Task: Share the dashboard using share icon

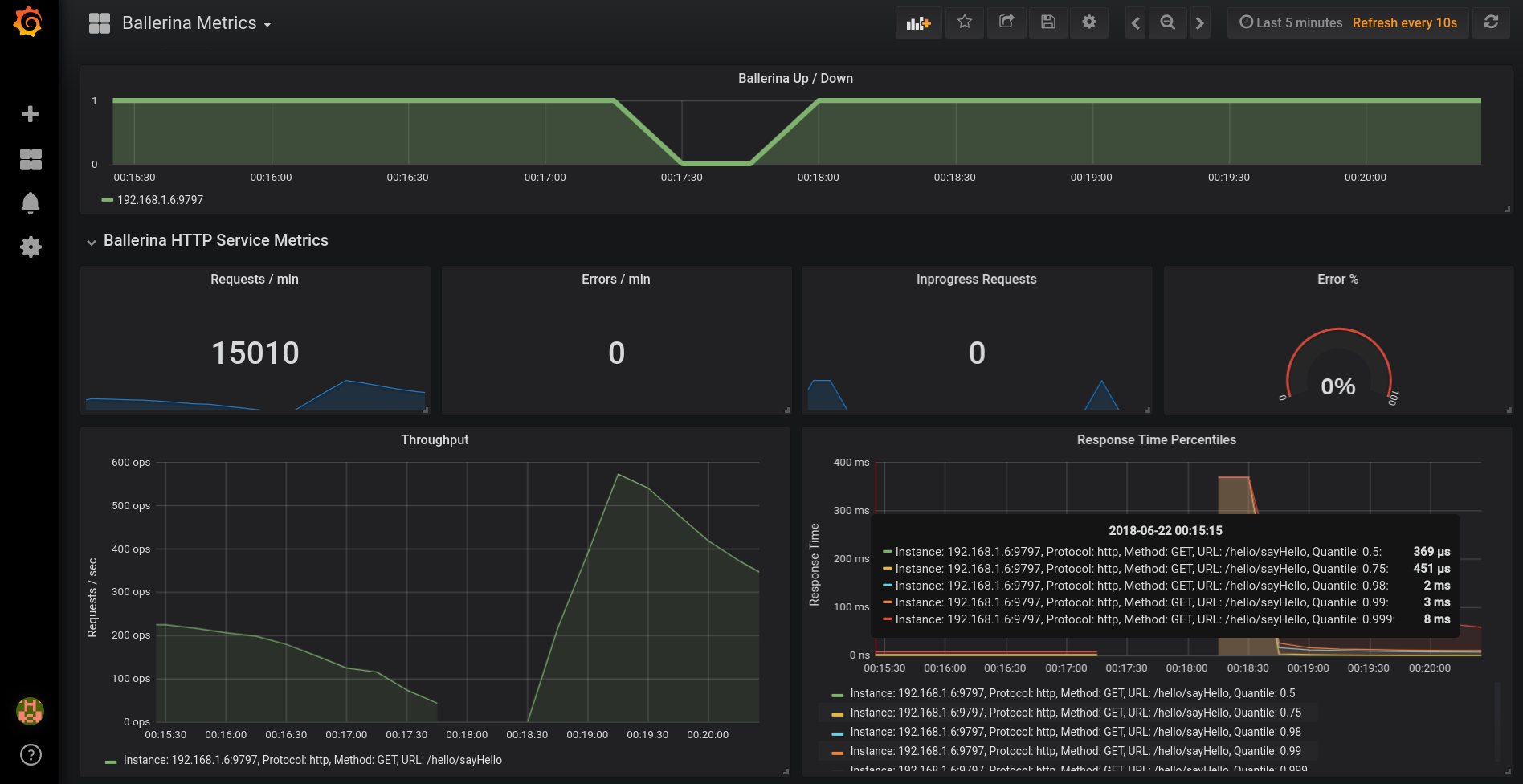Action: pyautogui.click(x=1006, y=22)
